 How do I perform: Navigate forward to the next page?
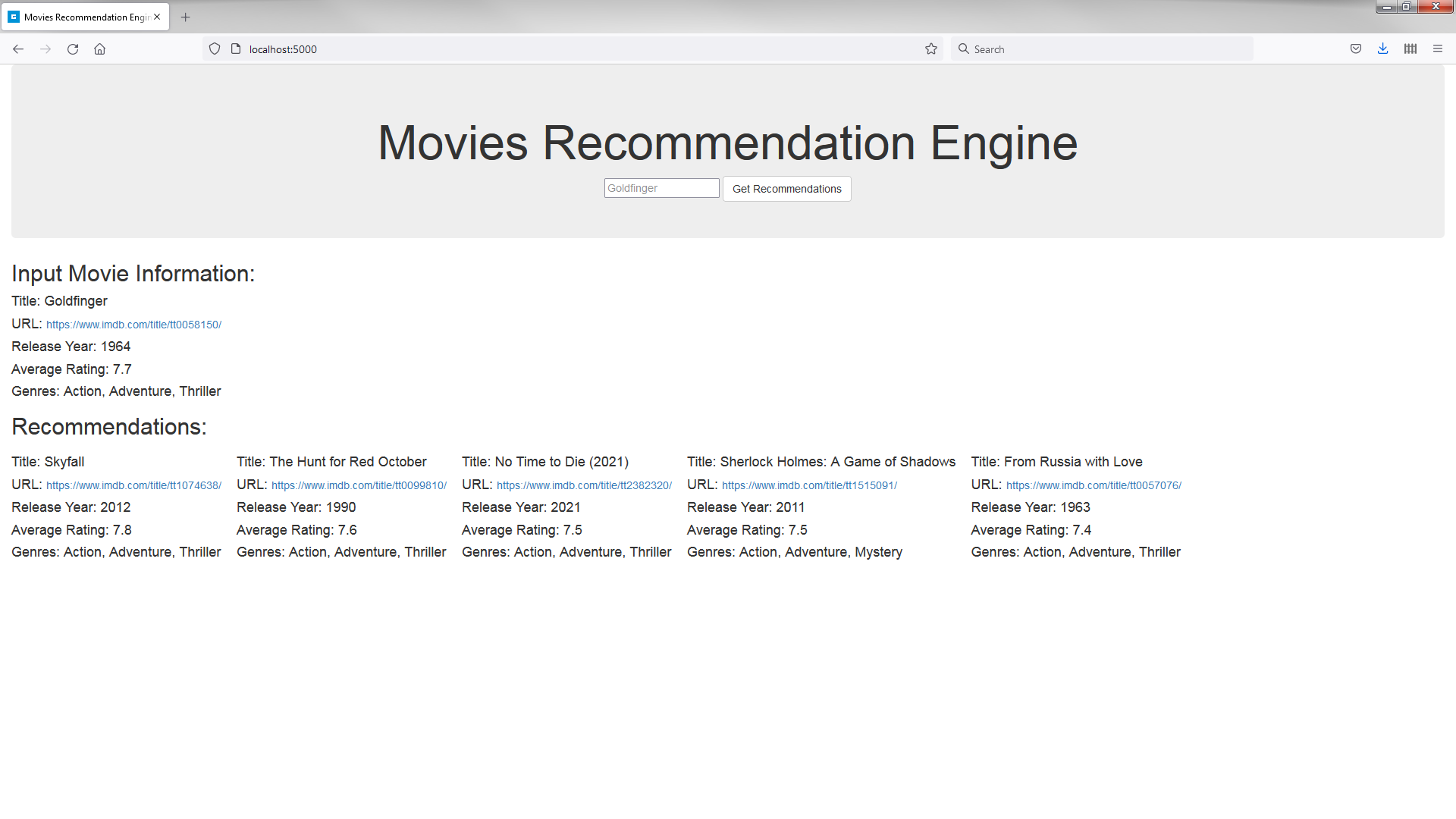[45, 49]
